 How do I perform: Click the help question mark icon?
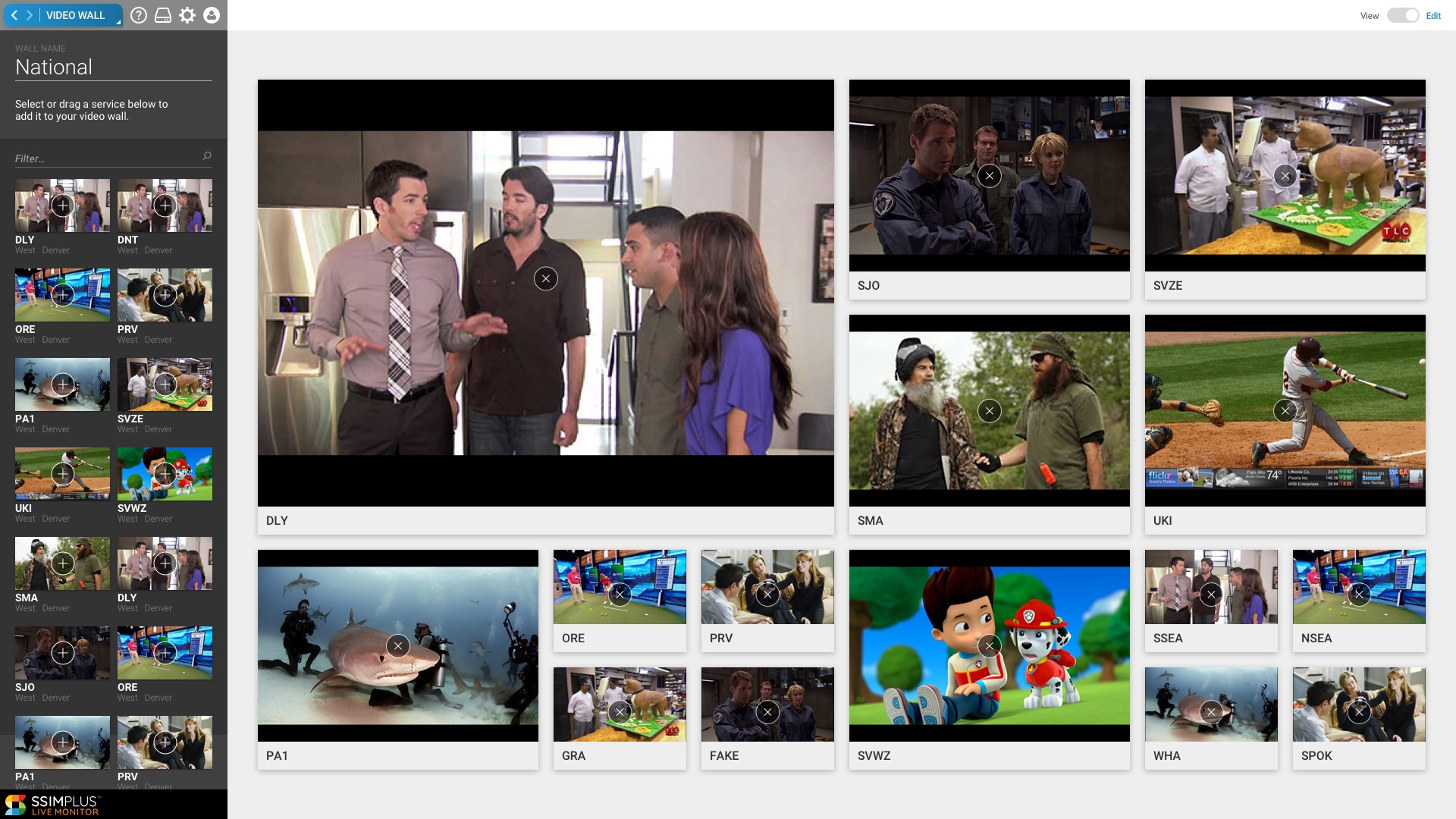pos(138,15)
